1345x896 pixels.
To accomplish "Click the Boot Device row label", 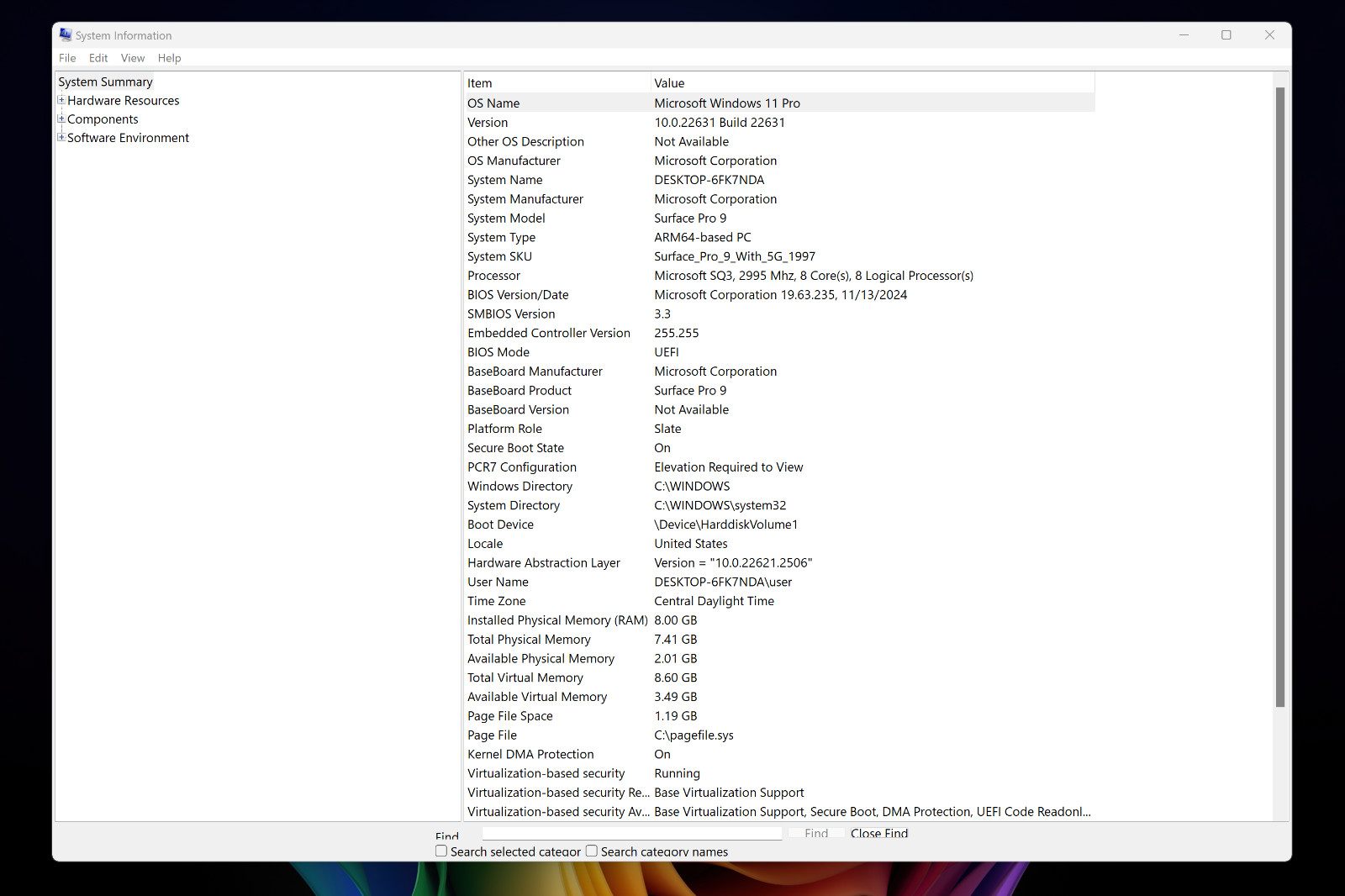I will coord(500,524).
